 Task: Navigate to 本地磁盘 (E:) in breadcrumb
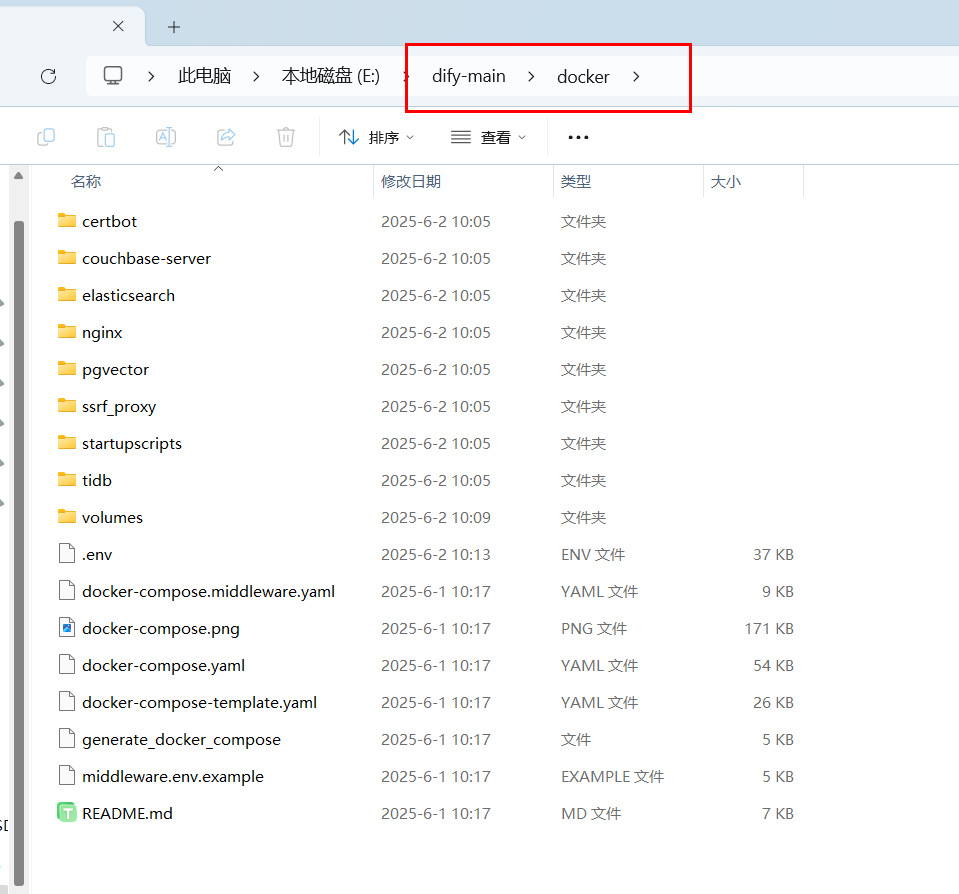pos(331,76)
